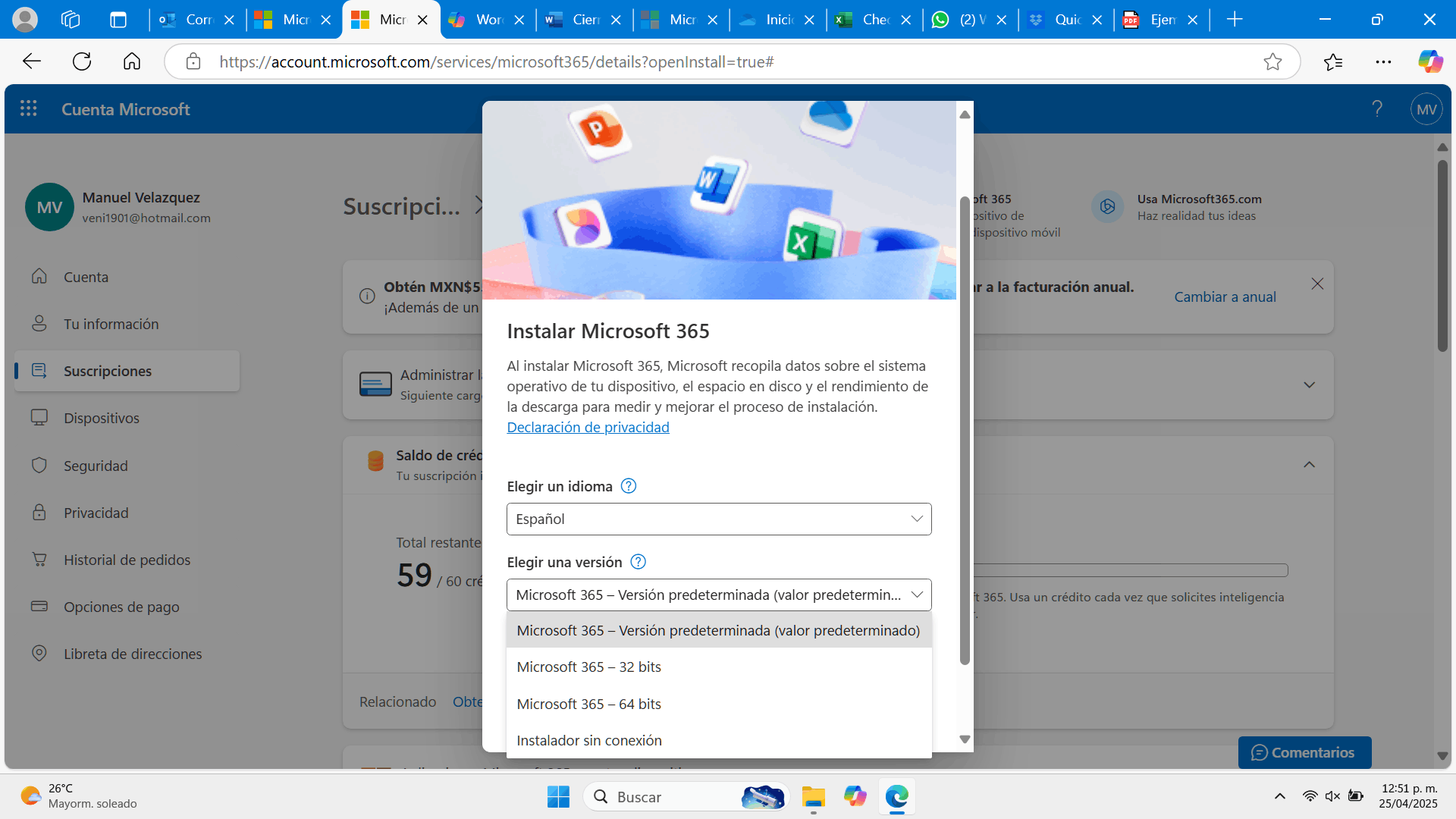Choose Instalador sin conexión option
Viewport: 1456px width, 819px height.
pyautogui.click(x=588, y=740)
